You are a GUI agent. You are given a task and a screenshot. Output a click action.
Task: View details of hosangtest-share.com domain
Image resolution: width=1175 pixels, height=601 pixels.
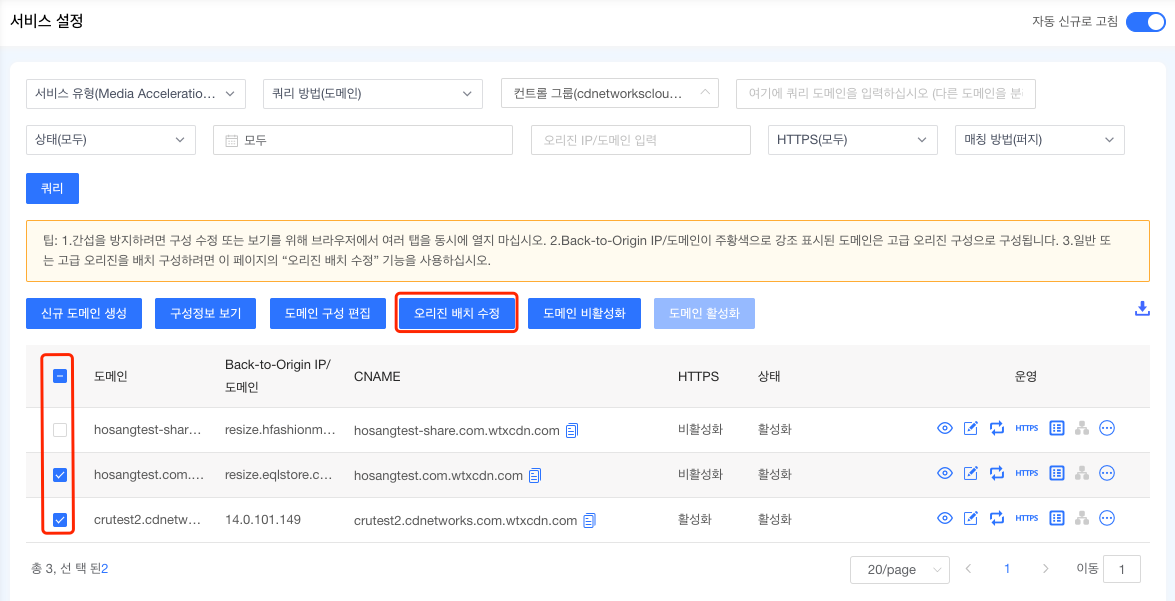point(944,429)
